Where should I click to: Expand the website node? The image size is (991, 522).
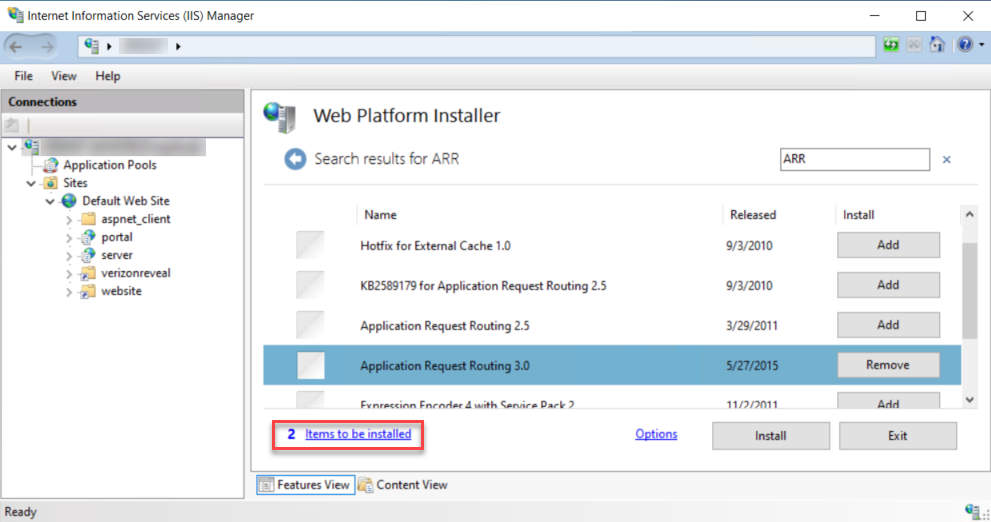69,292
